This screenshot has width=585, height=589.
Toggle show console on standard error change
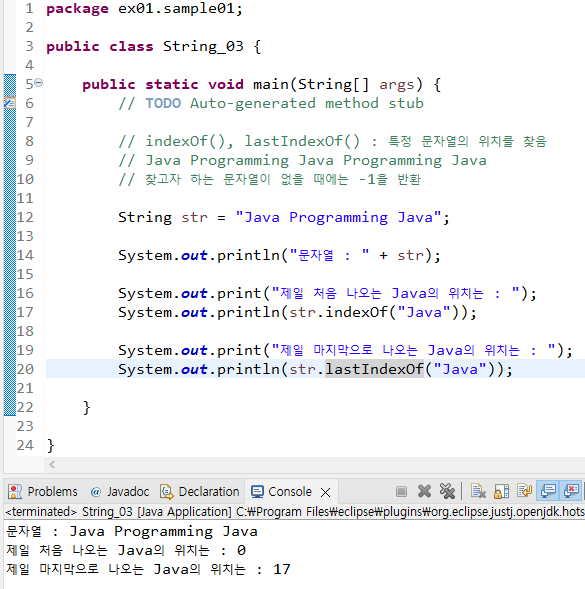coord(571,491)
